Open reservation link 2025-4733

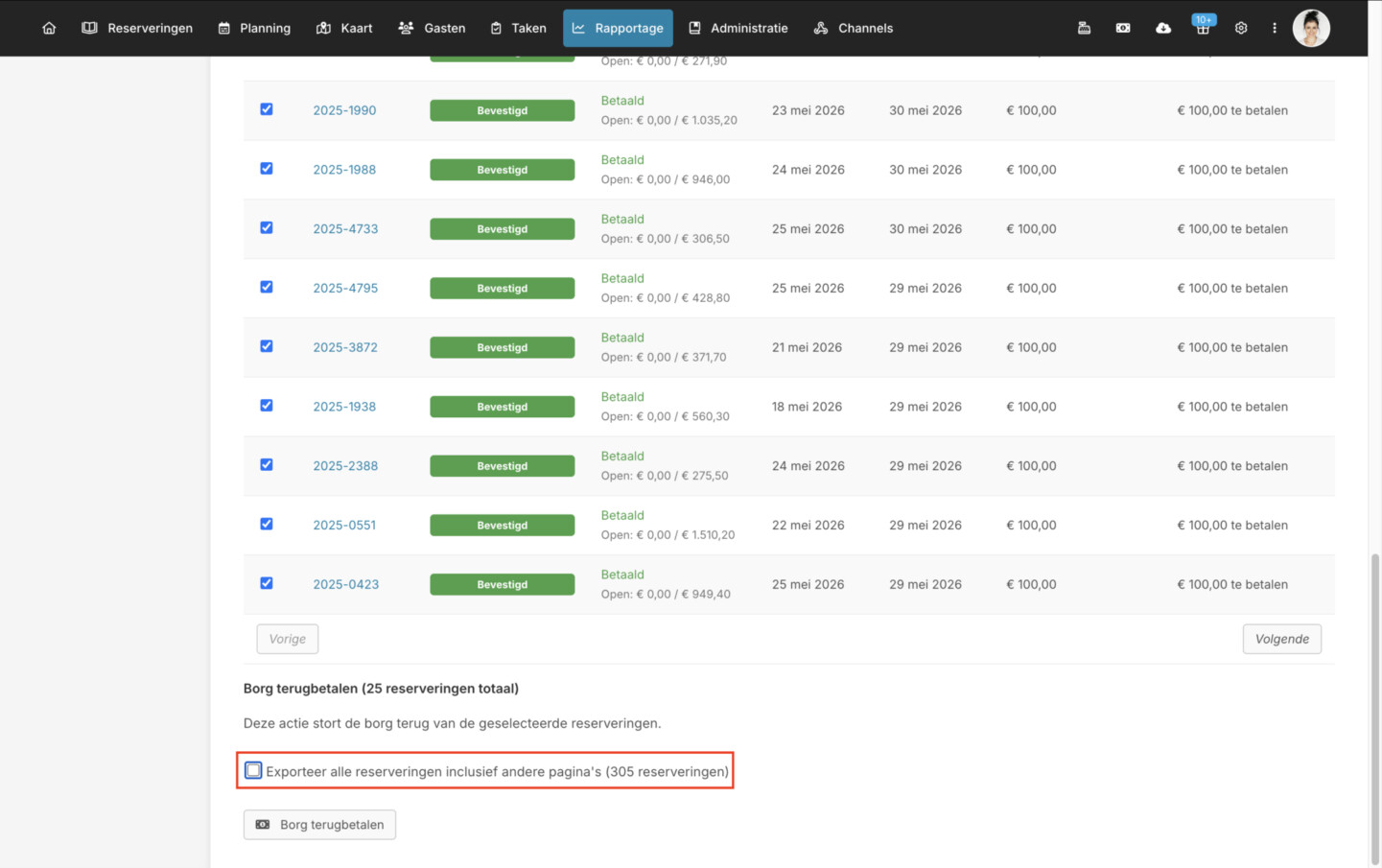point(345,229)
